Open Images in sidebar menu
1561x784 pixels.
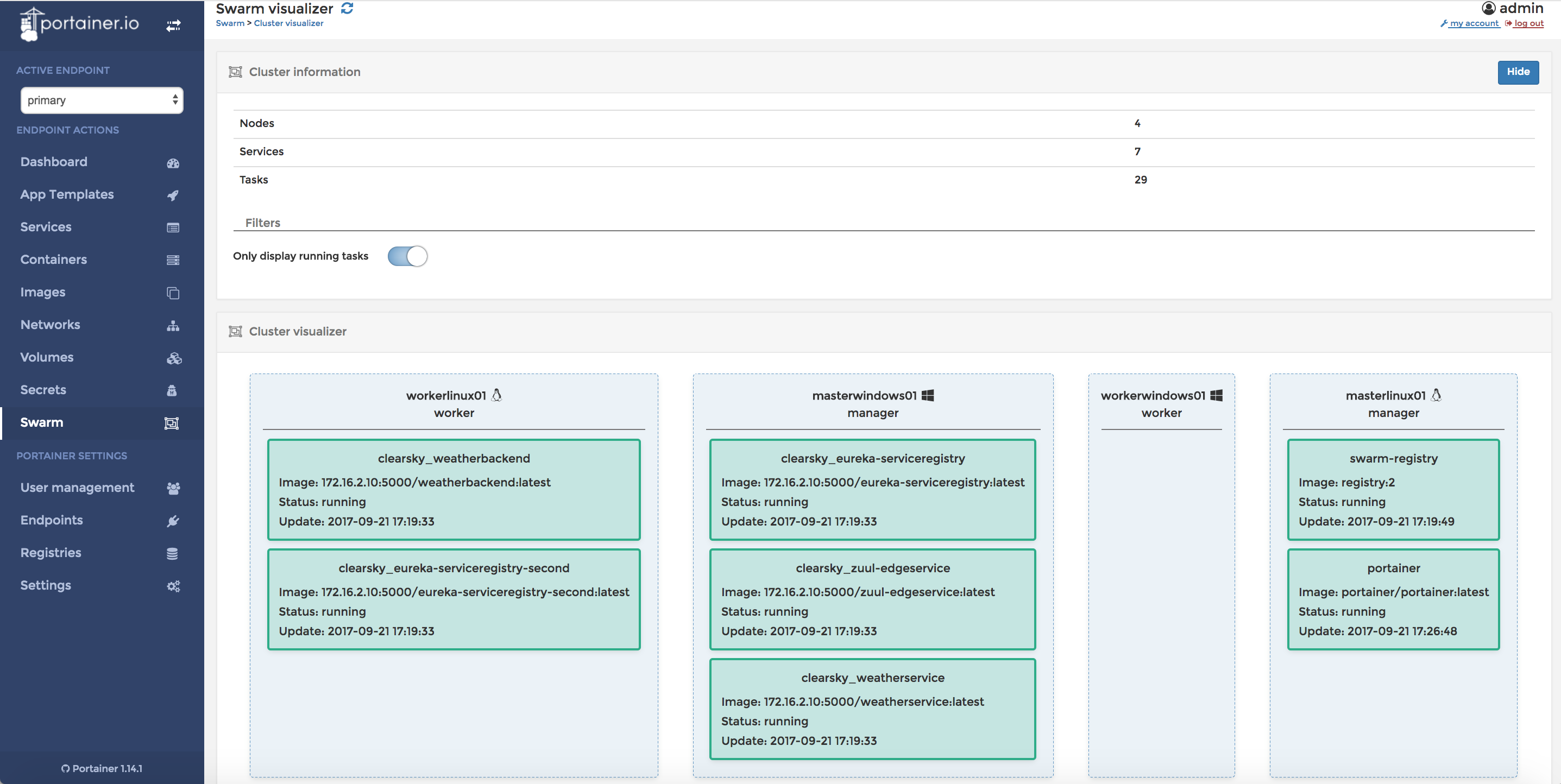click(42, 292)
